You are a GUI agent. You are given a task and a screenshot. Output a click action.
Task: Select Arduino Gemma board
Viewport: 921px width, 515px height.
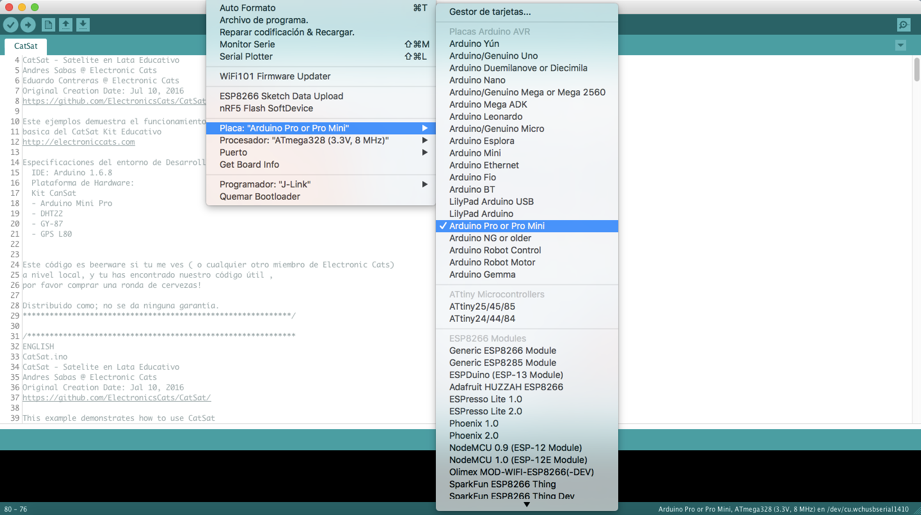[527, 275]
